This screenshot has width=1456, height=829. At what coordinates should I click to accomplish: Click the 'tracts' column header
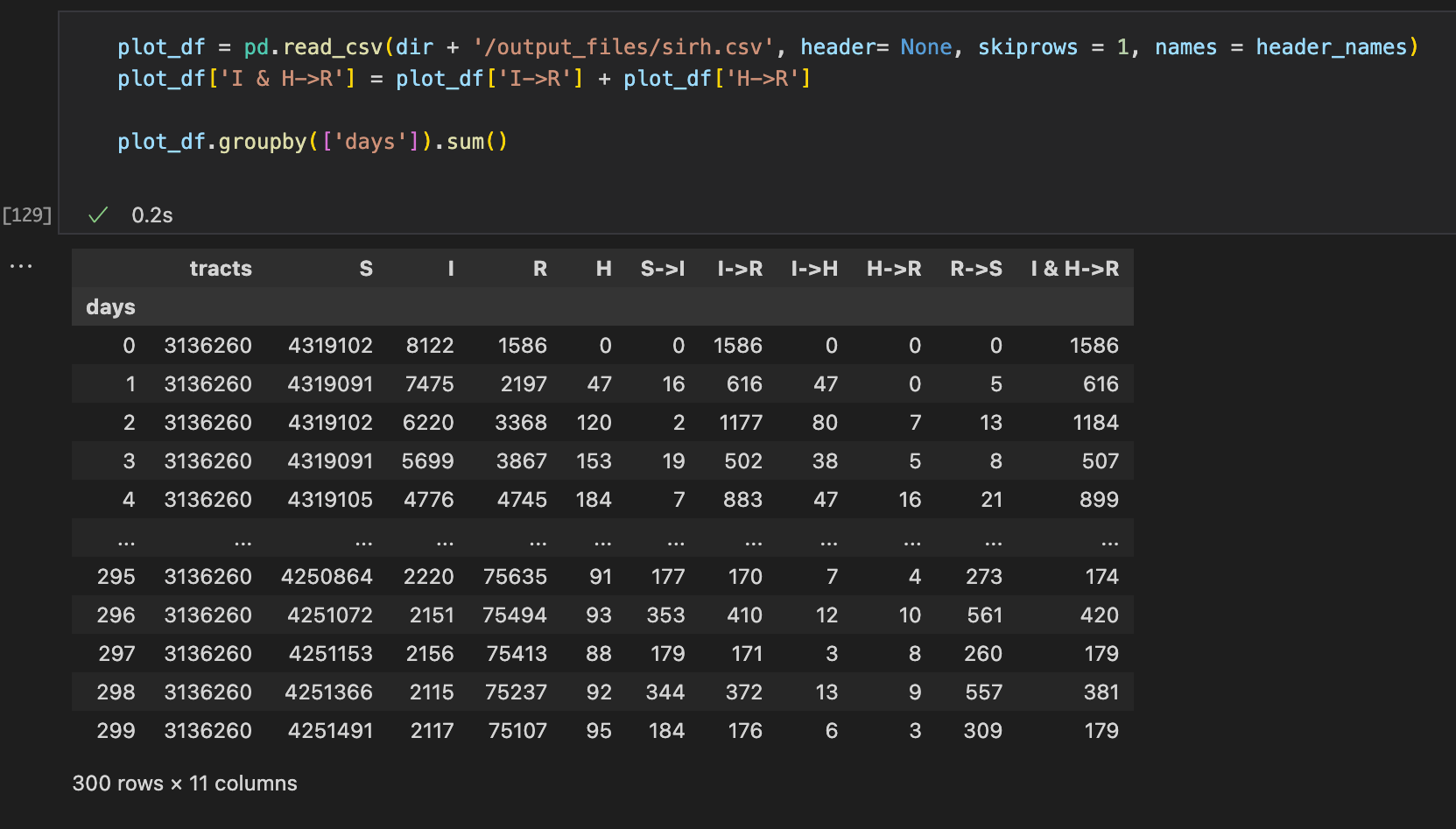[x=221, y=269]
